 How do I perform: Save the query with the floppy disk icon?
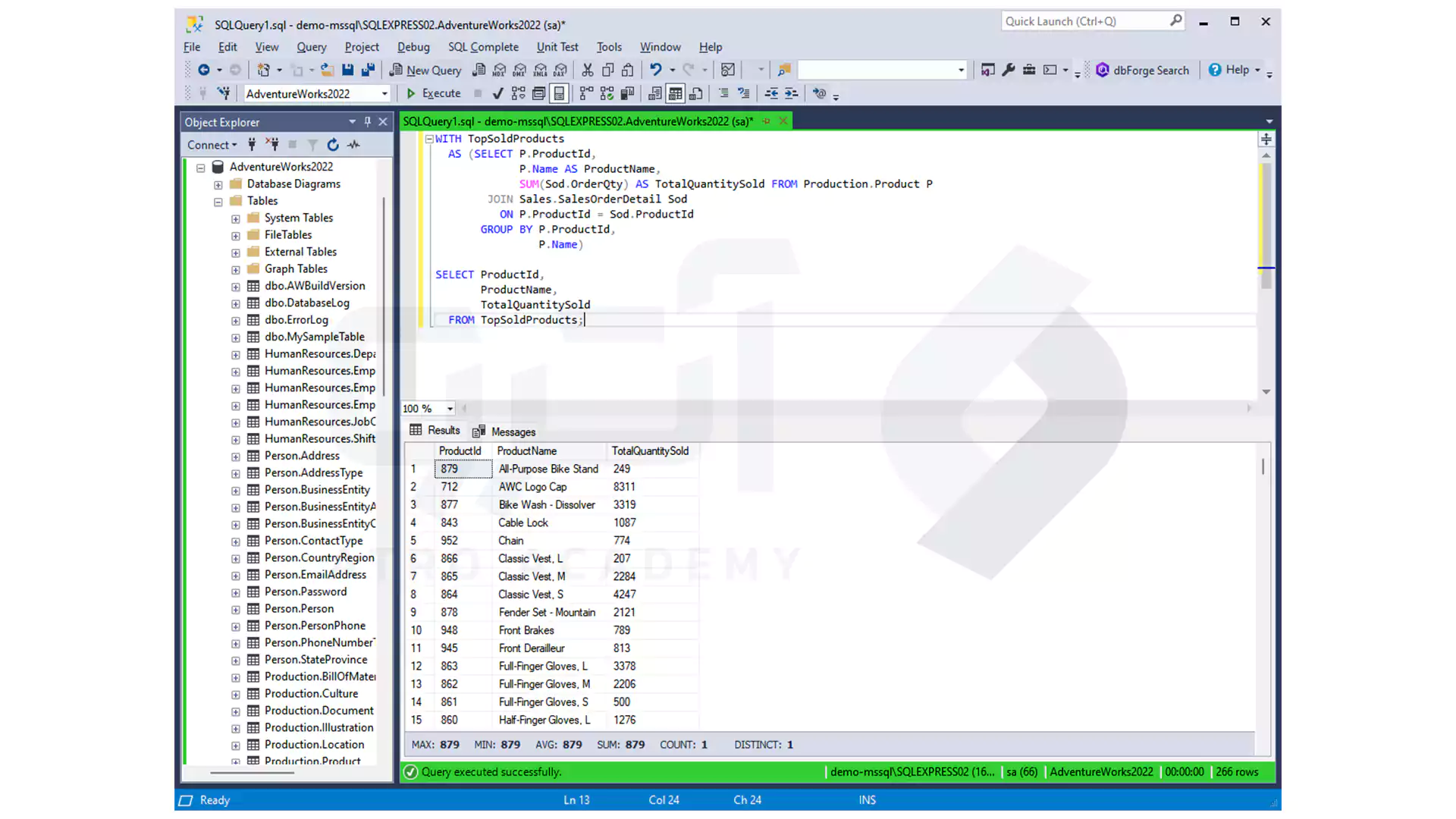tap(347, 70)
